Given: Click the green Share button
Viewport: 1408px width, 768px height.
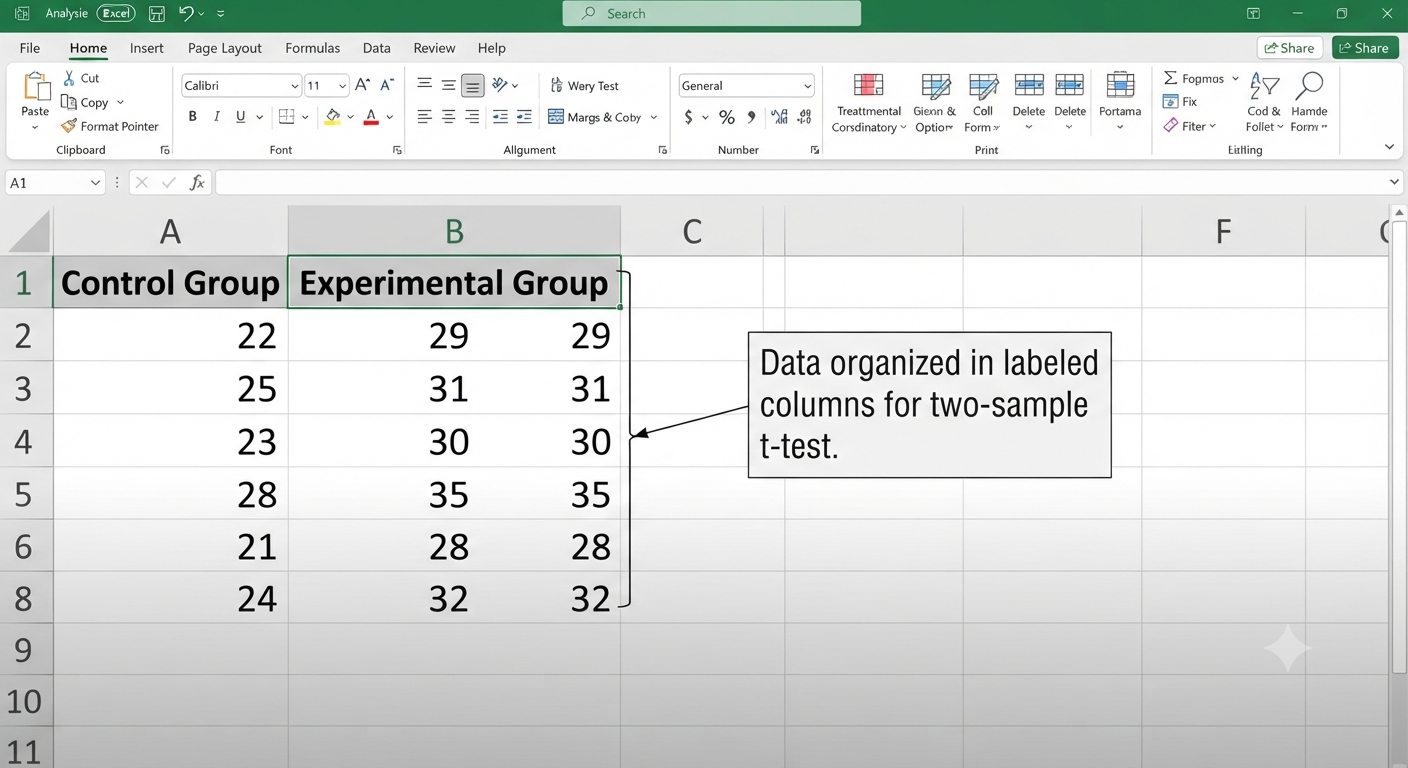Looking at the screenshot, I should point(1365,48).
